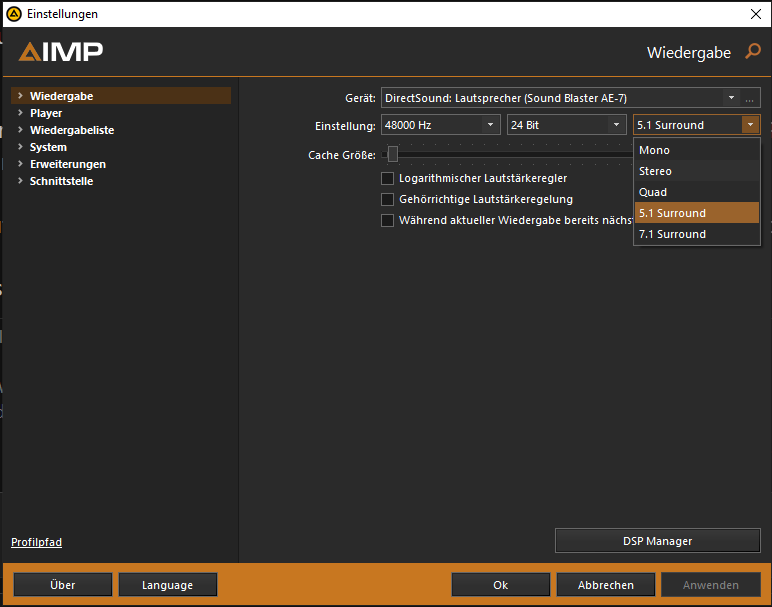Expand the System tree arrow
This screenshot has height=607, width=772.
(20, 147)
